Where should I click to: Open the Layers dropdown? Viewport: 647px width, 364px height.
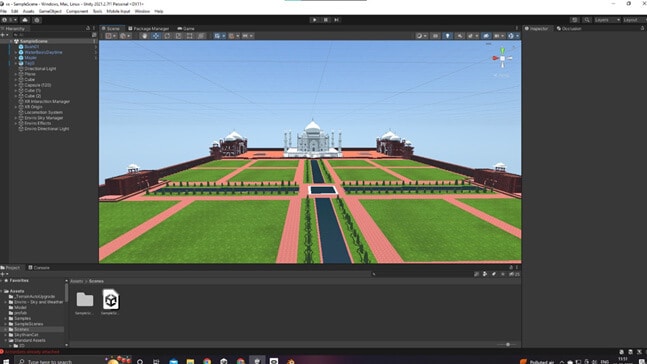click(607, 20)
